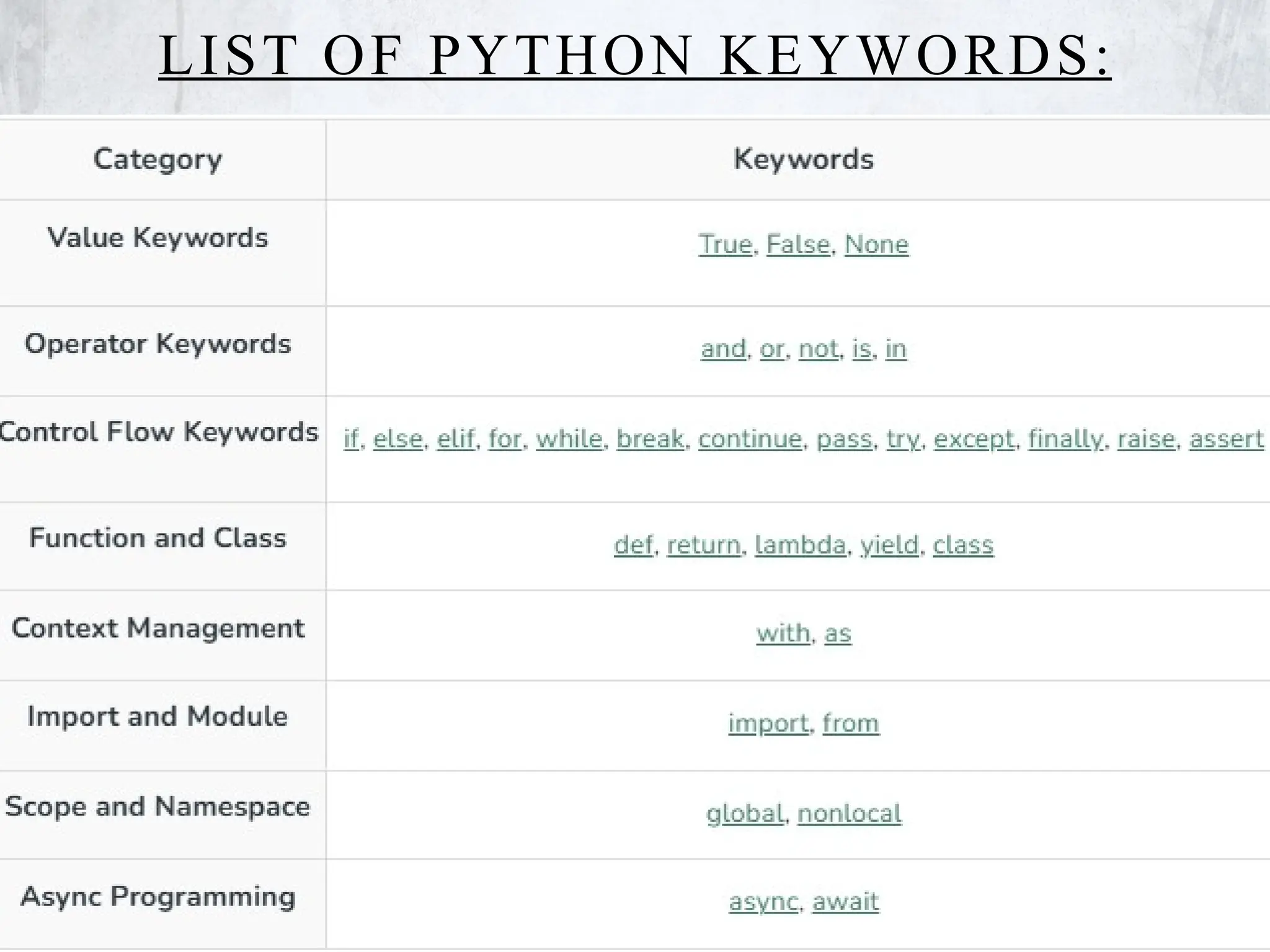1270x952 pixels.
Task: Click the with keyword link
Action: coord(783,633)
